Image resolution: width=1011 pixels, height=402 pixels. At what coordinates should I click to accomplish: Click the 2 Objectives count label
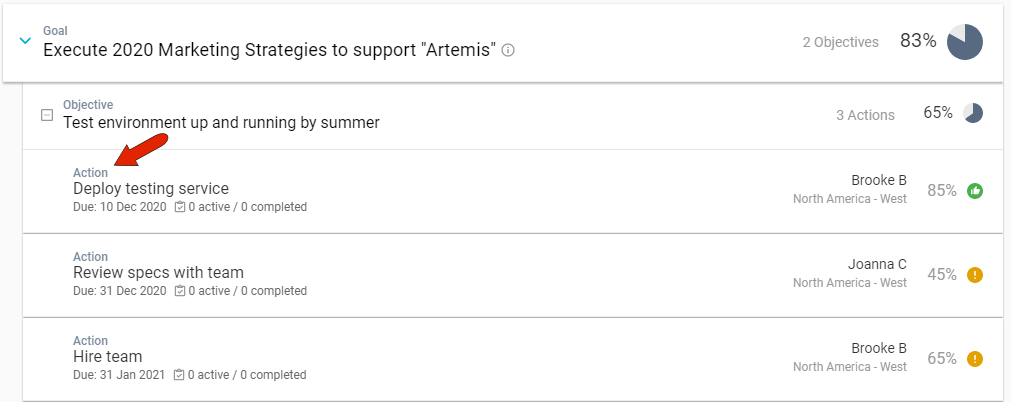(840, 42)
